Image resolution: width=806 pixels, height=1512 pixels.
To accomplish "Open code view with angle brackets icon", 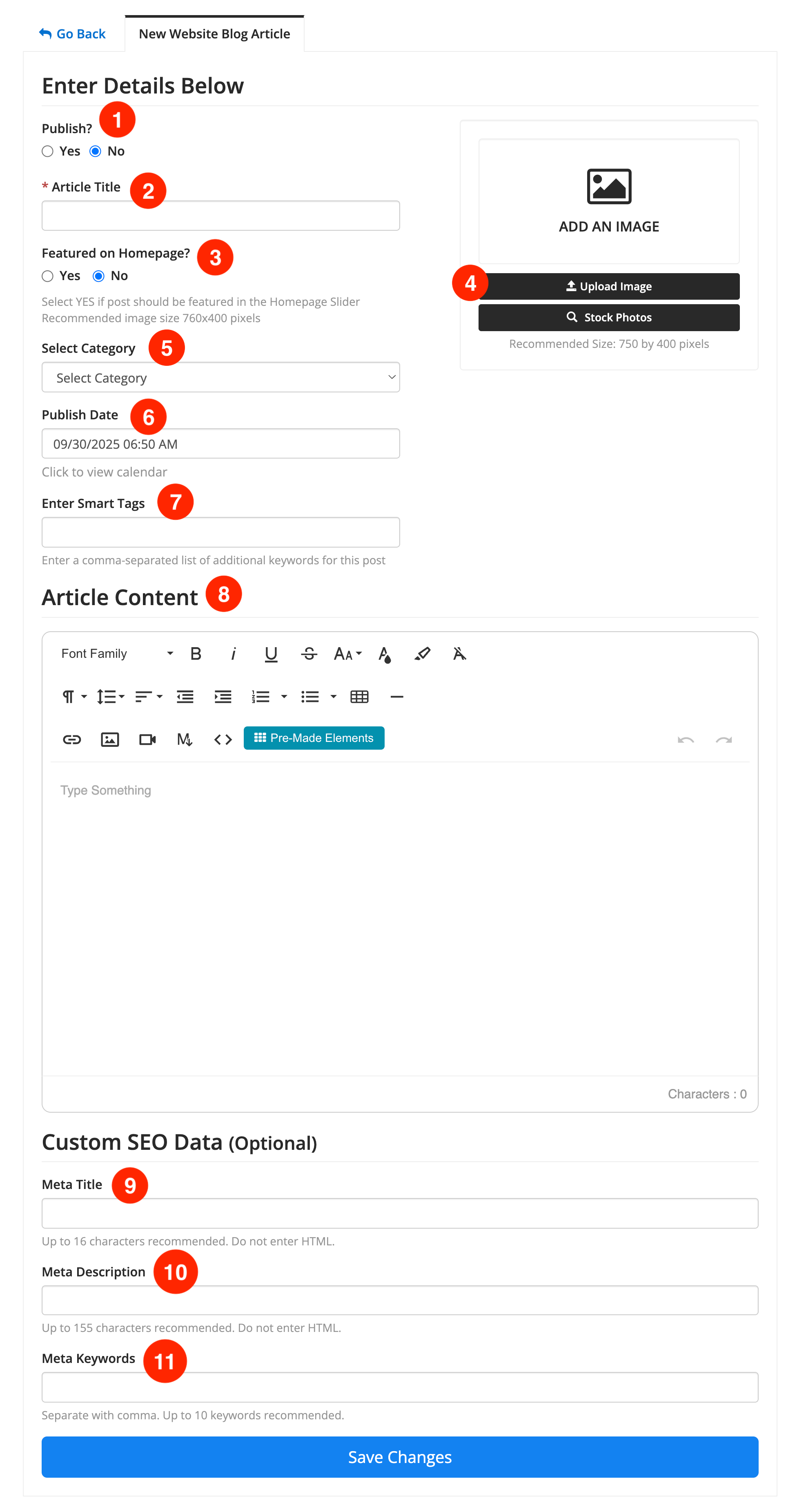I will (223, 739).
